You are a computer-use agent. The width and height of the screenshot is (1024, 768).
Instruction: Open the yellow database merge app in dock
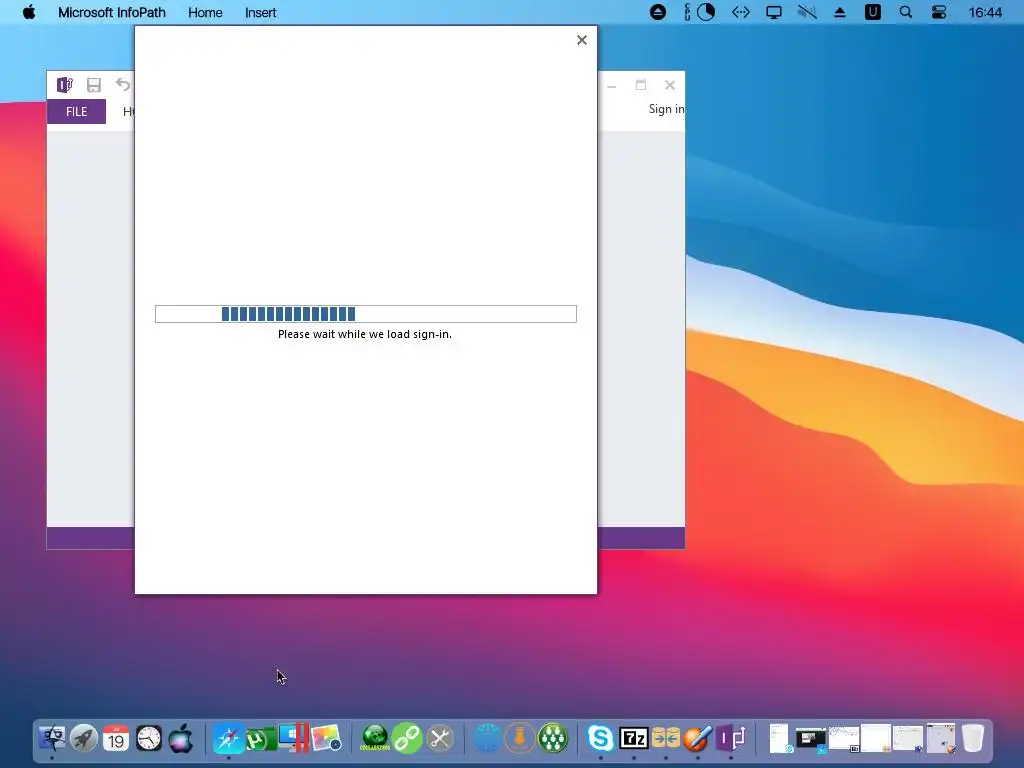coord(665,739)
